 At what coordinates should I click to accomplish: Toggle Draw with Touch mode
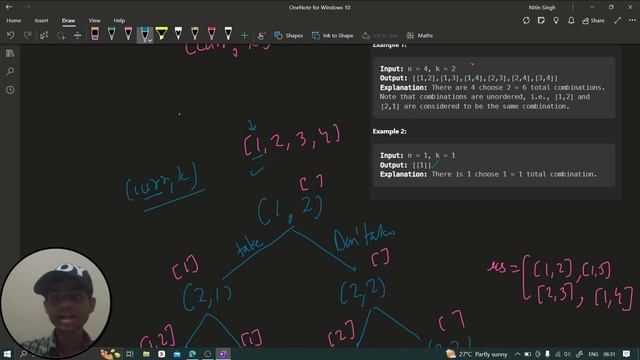pyautogui.click(x=261, y=36)
